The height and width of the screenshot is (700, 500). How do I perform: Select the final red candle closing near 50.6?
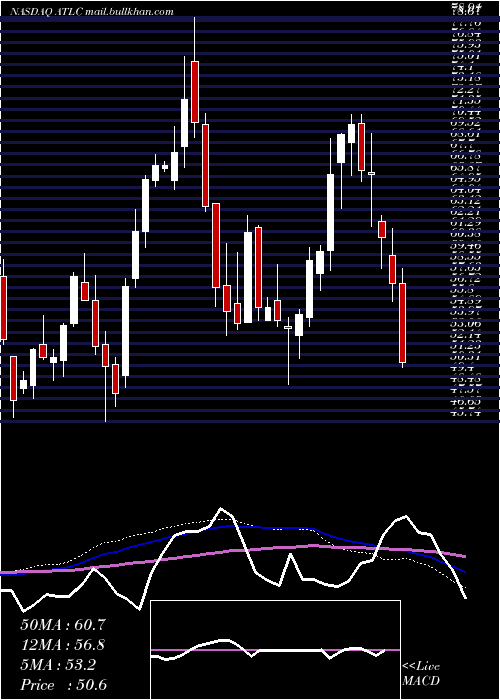point(403,323)
